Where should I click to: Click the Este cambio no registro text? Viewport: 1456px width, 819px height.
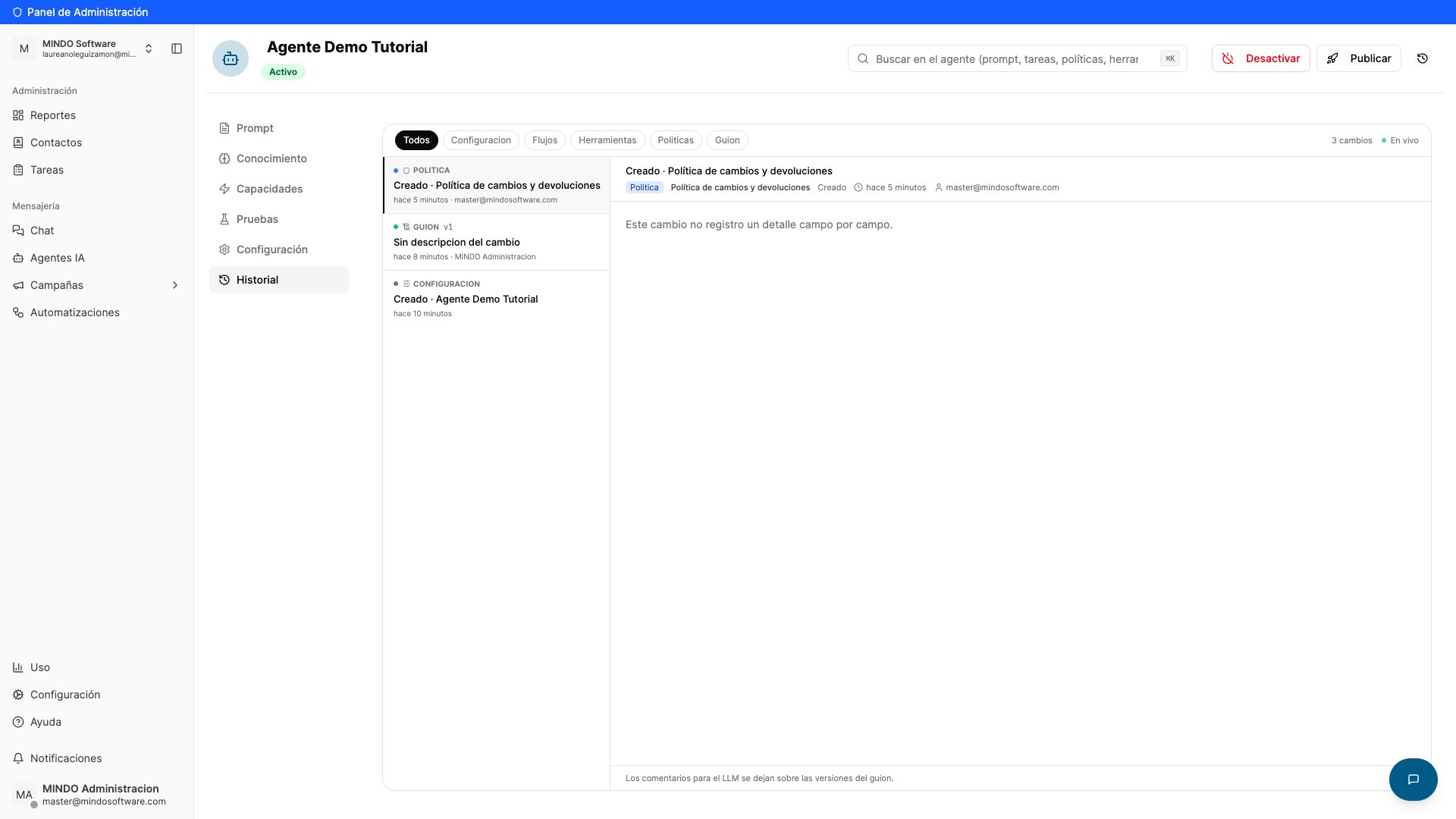(758, 224)
